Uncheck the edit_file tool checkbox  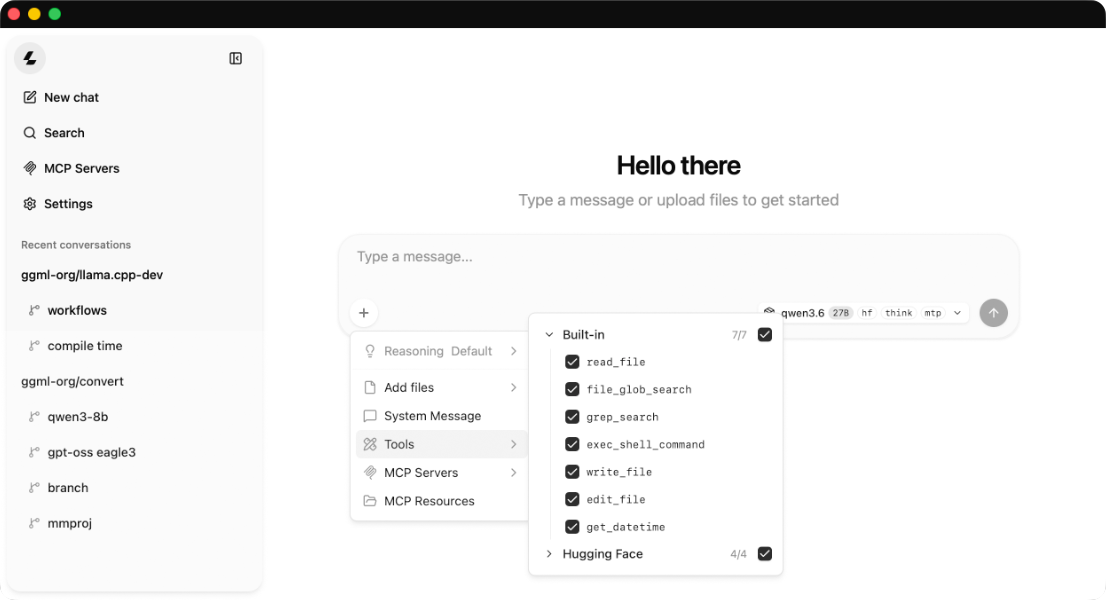572,499
